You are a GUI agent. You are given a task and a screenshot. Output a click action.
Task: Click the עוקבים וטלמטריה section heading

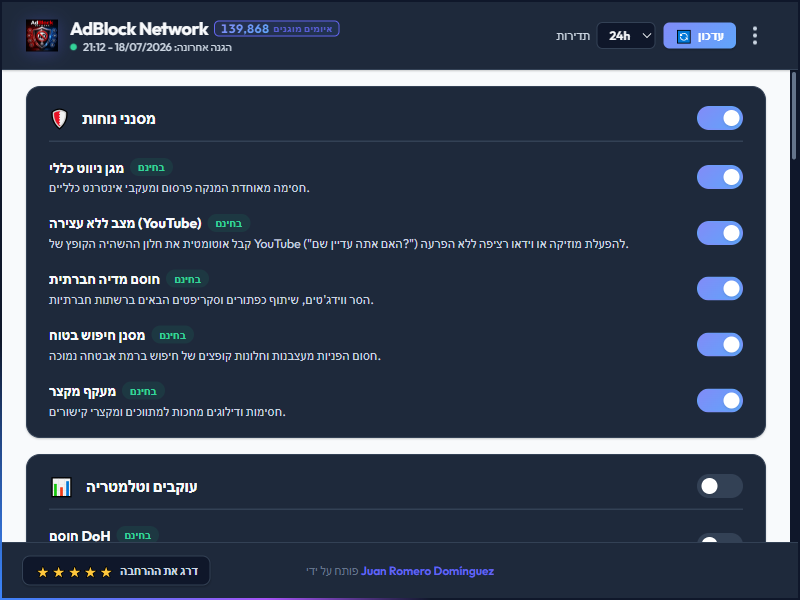(x=142, y=487)
